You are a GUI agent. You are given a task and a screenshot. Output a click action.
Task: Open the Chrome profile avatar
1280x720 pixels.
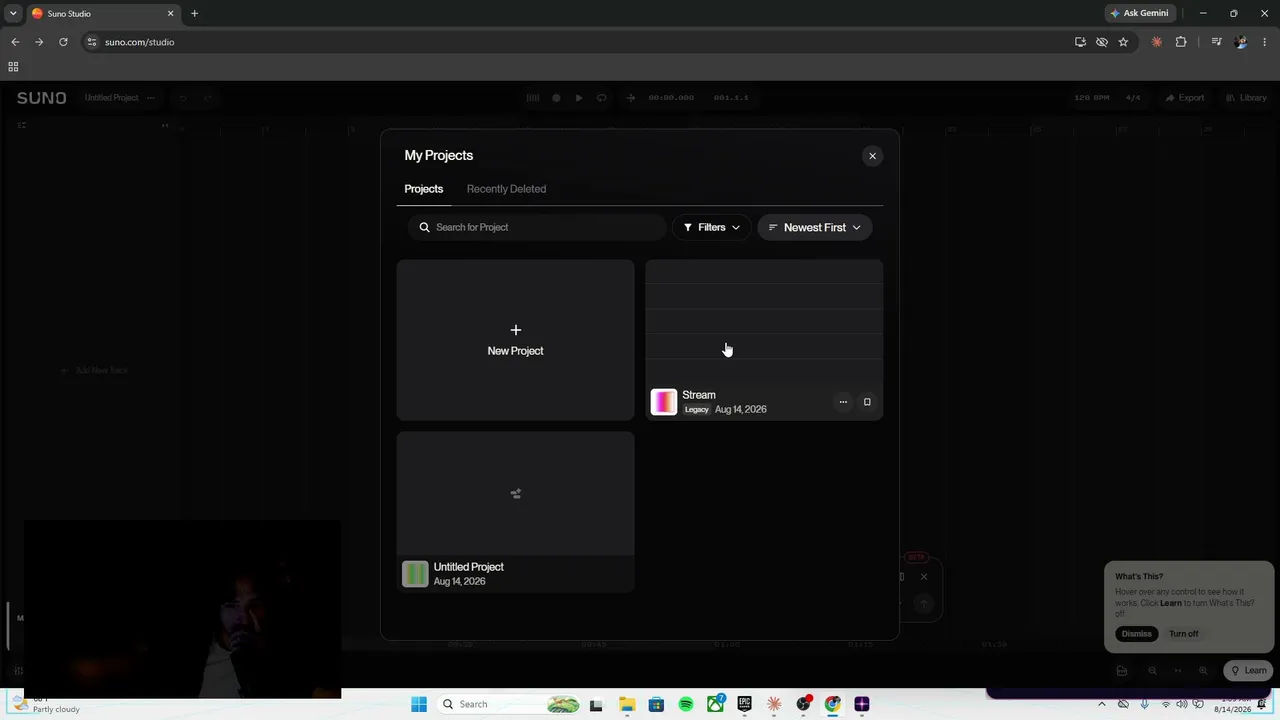click(x=1241, y=42)
